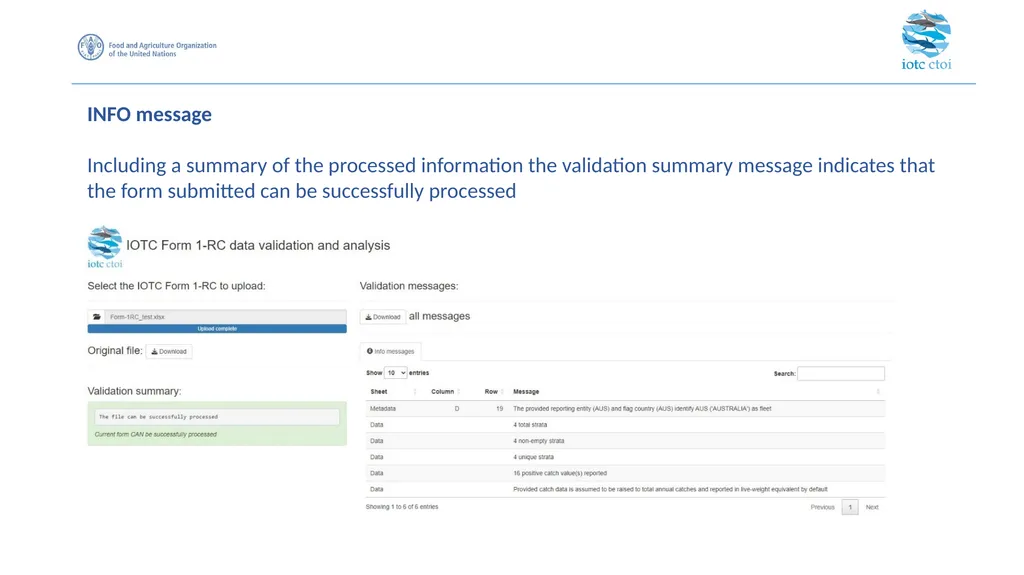This screenshot has height=575, width=1024.
Task: Select page 1 in pagination
Action: coord(850,507)
